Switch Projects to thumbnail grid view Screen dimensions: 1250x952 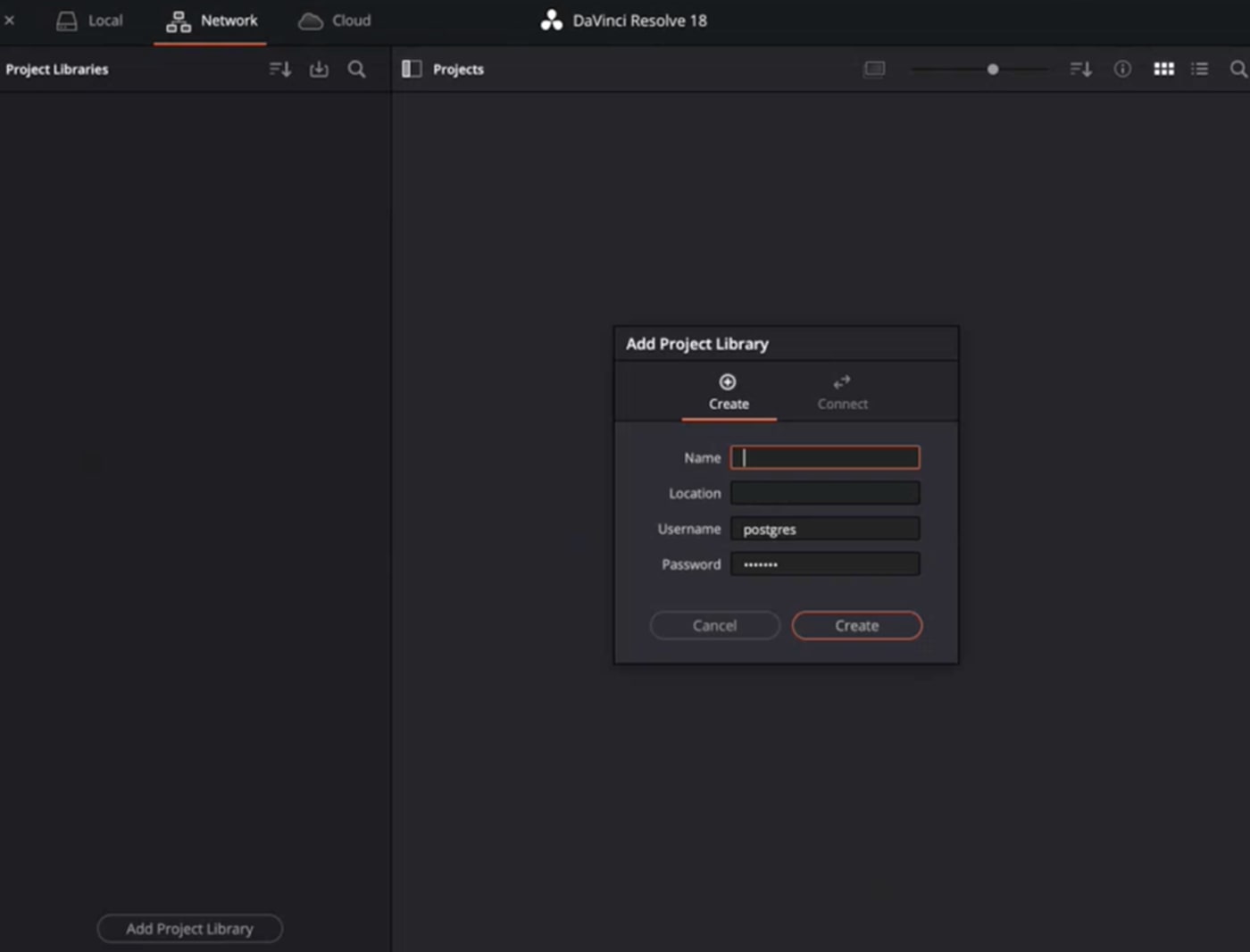(x=1163, y=69)
